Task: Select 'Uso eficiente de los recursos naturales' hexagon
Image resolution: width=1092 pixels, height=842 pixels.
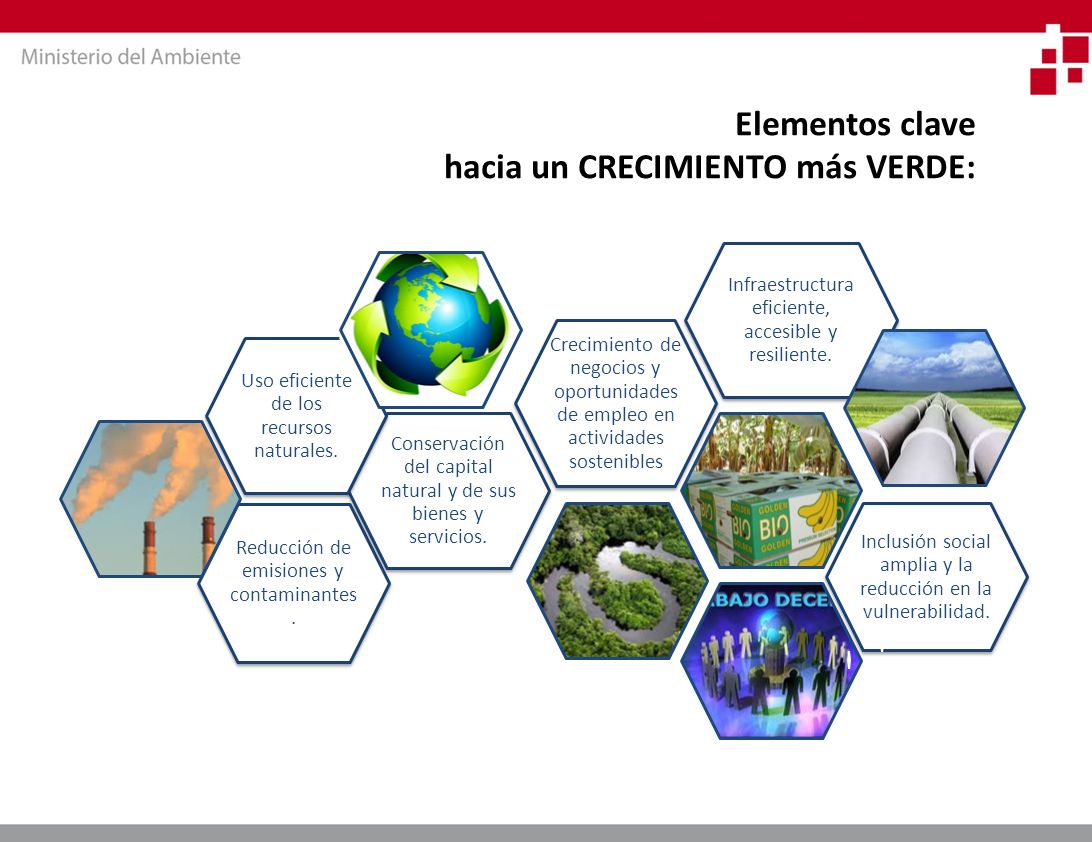Action: click(x=296, y=416)
